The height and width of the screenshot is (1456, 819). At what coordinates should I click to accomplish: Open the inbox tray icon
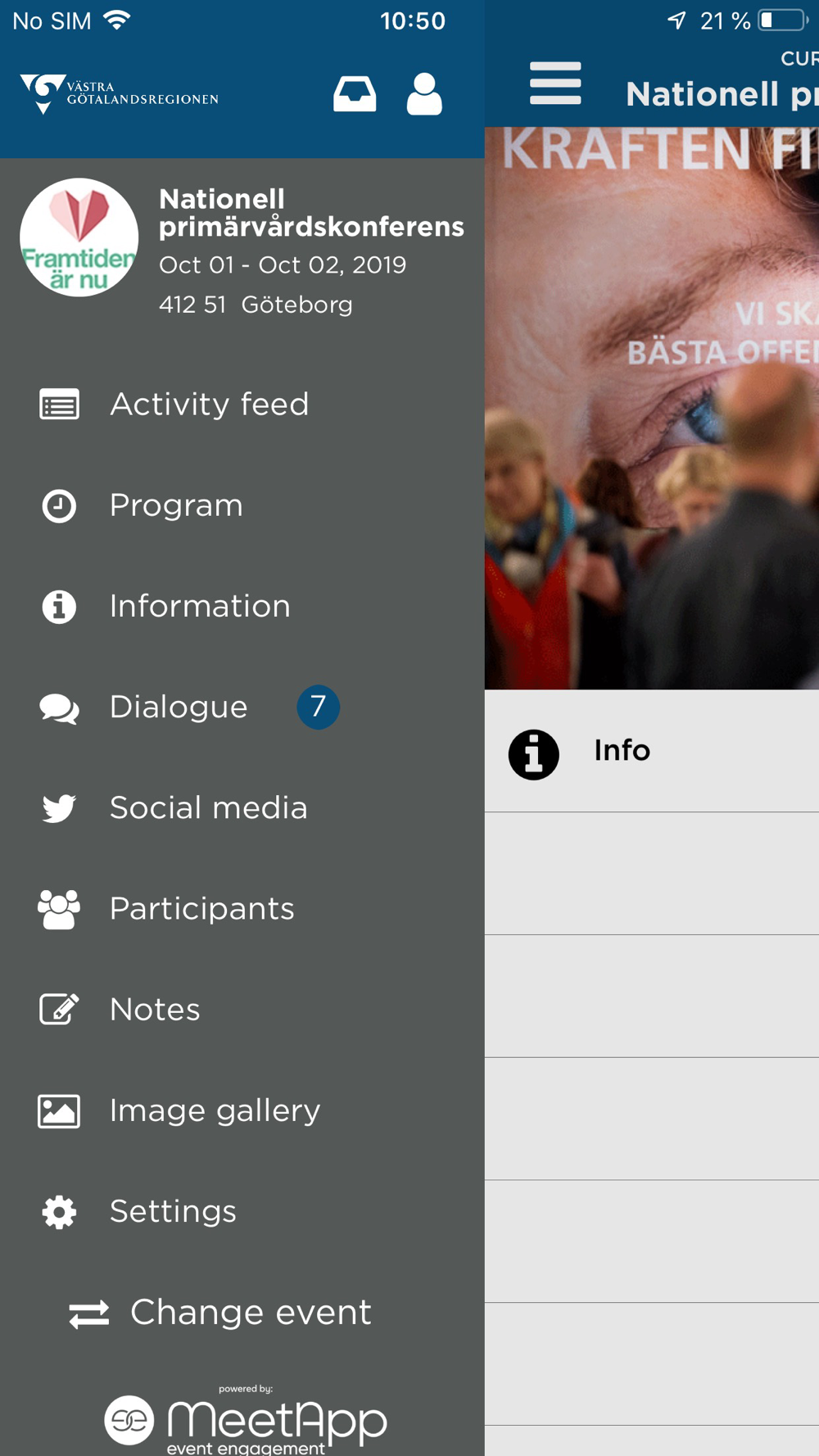coord(355,94)
